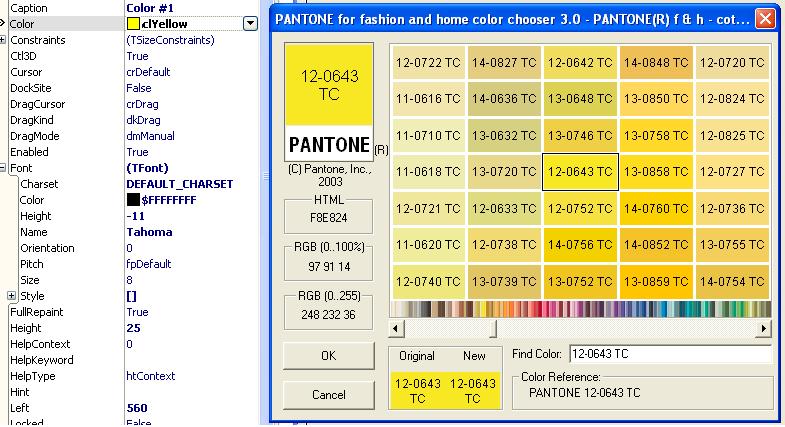This screenshot has height=427, width=785.
Task: Select the 12-0825 TC color swatch
Action: 732,135
